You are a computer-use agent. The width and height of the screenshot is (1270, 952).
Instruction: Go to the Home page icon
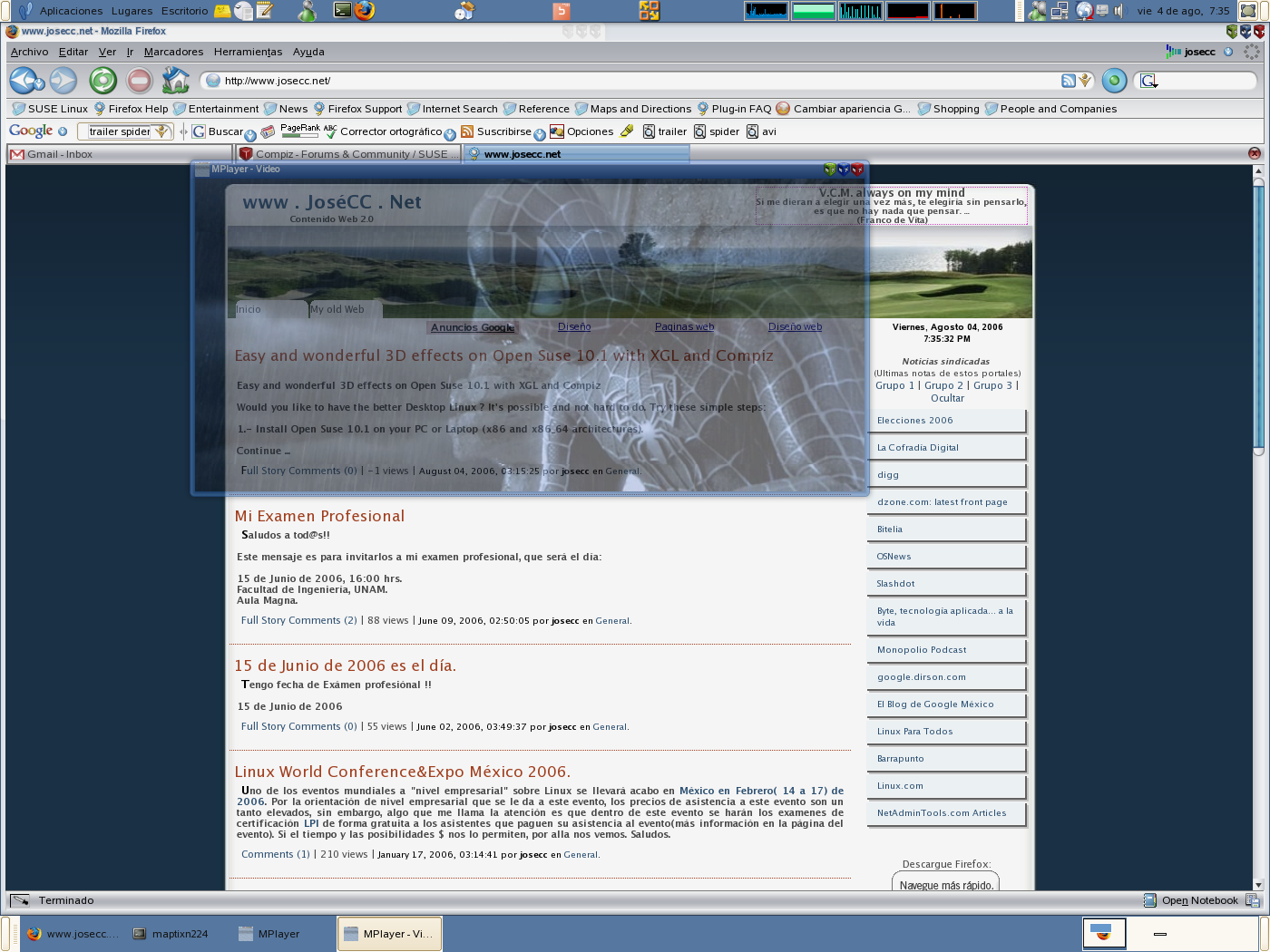point(175,81)
